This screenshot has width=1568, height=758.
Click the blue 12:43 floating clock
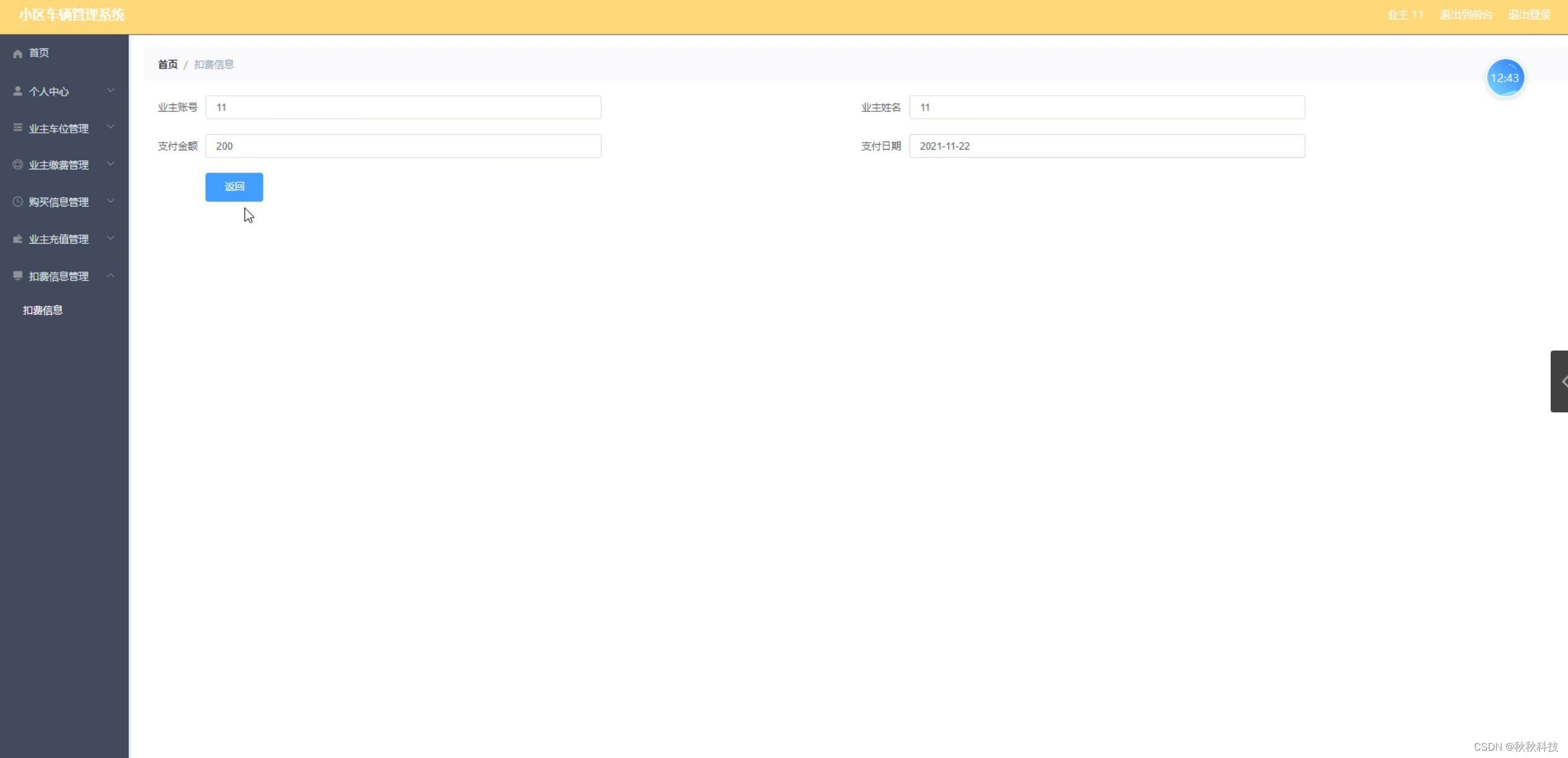tap(1504, 78)
